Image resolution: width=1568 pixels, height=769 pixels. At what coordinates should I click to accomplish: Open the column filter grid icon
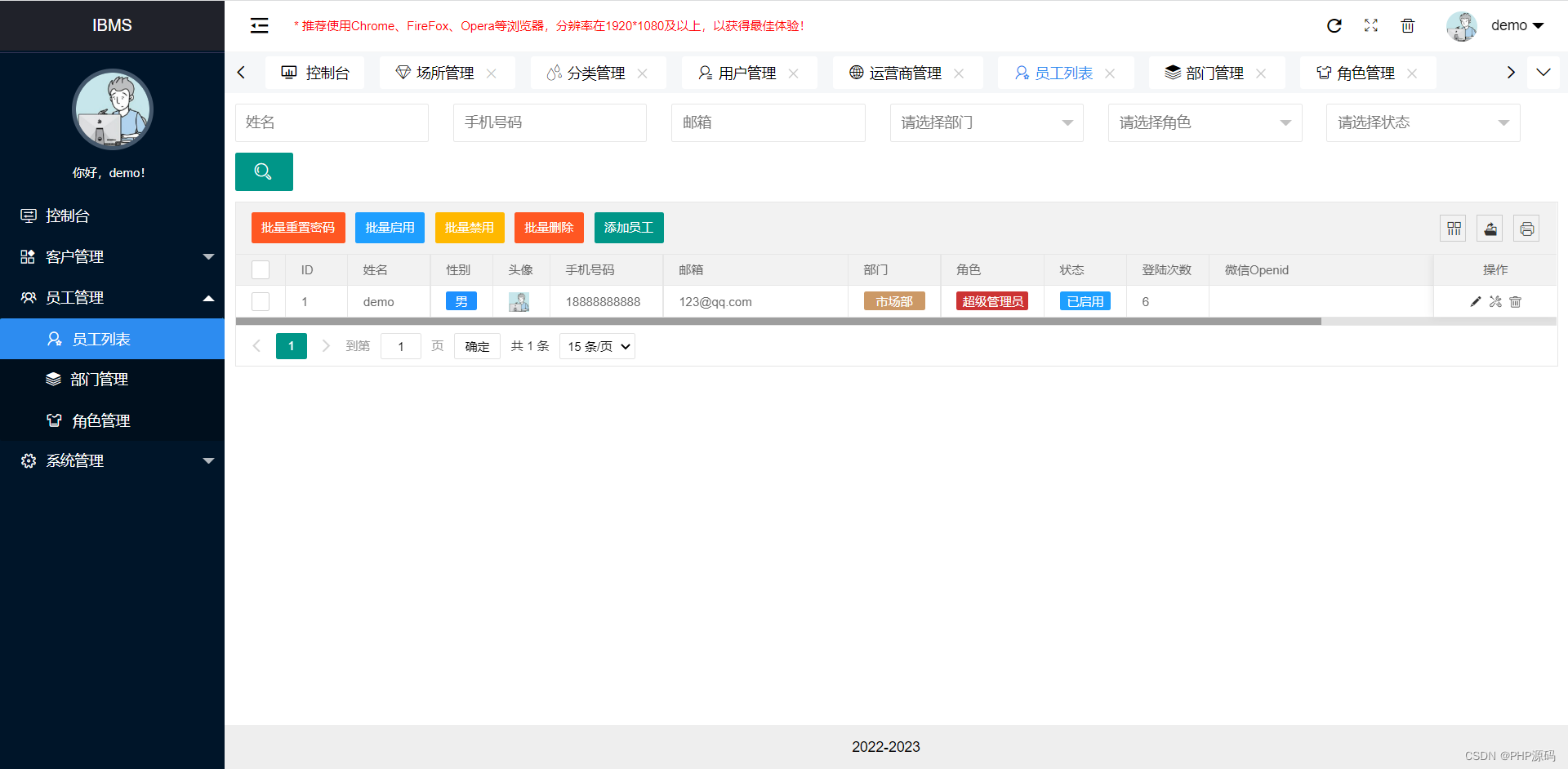click(x=1454, y=229)
